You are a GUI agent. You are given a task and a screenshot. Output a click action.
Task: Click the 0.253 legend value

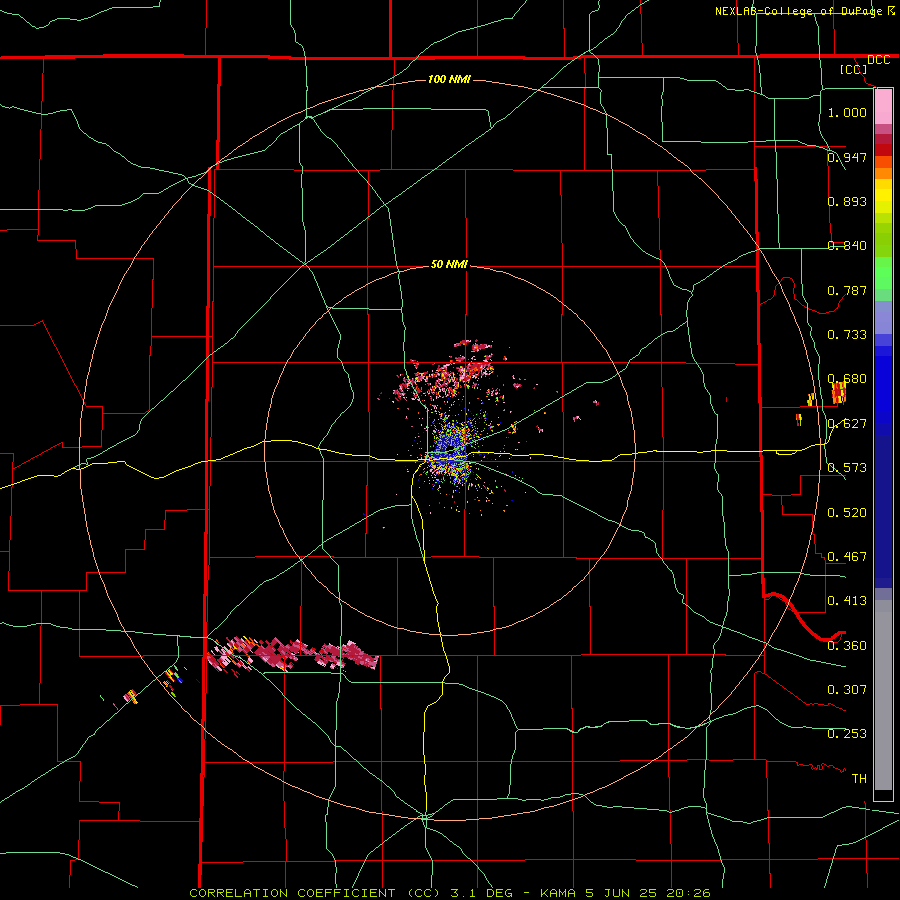(x=847, y=734)
